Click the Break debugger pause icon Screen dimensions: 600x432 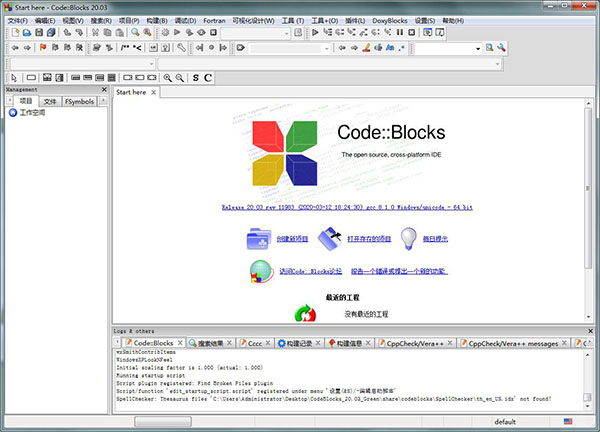(400, 33)
